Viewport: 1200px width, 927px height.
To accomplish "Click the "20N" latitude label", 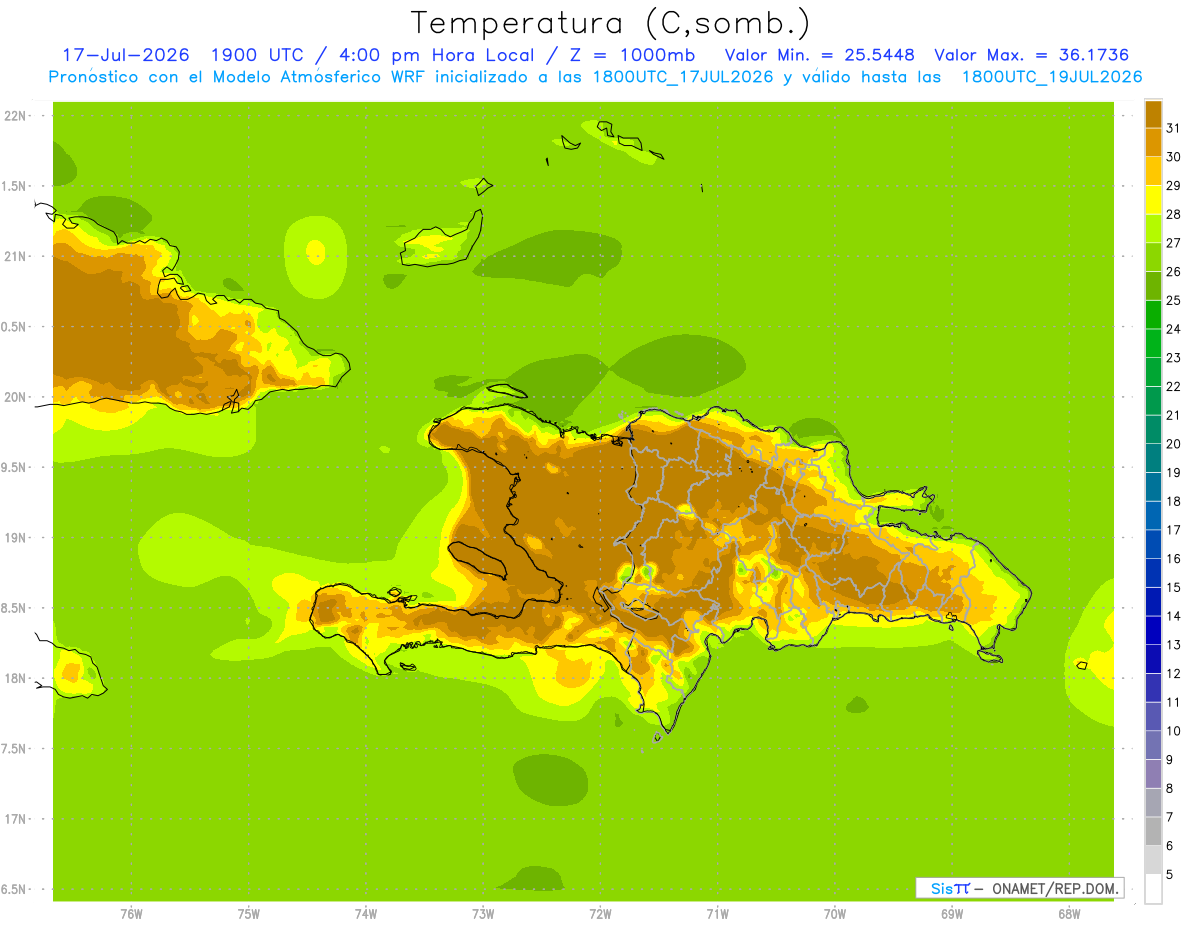I will pyautogui.click(x=15, y=397).
